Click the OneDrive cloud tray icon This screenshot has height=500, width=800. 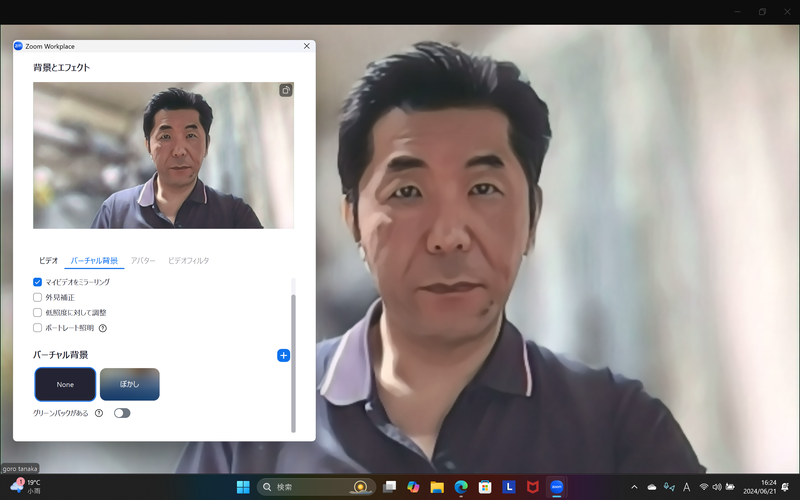[x=652, y=487]
